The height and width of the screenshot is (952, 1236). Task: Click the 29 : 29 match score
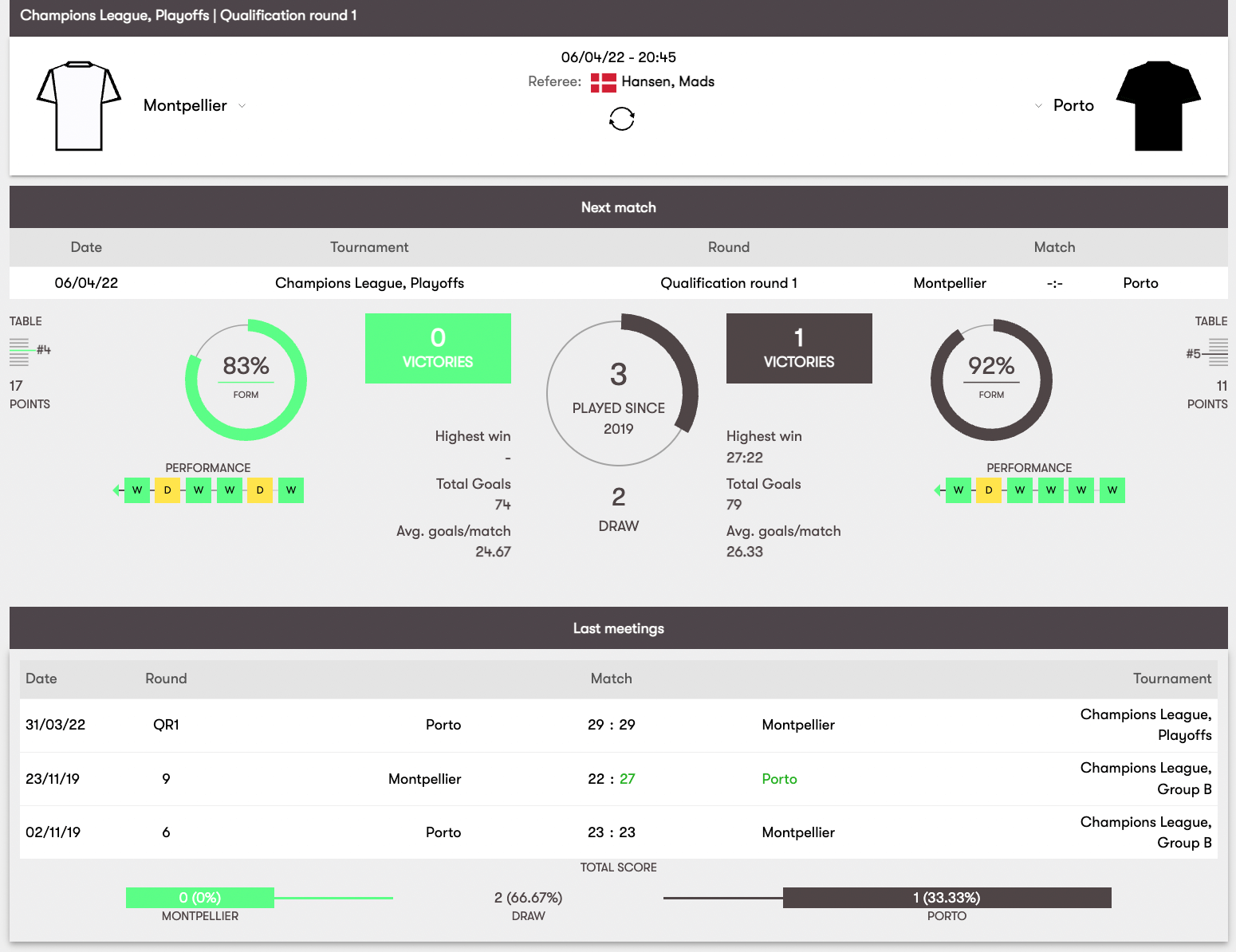click(x=612, y=725)
